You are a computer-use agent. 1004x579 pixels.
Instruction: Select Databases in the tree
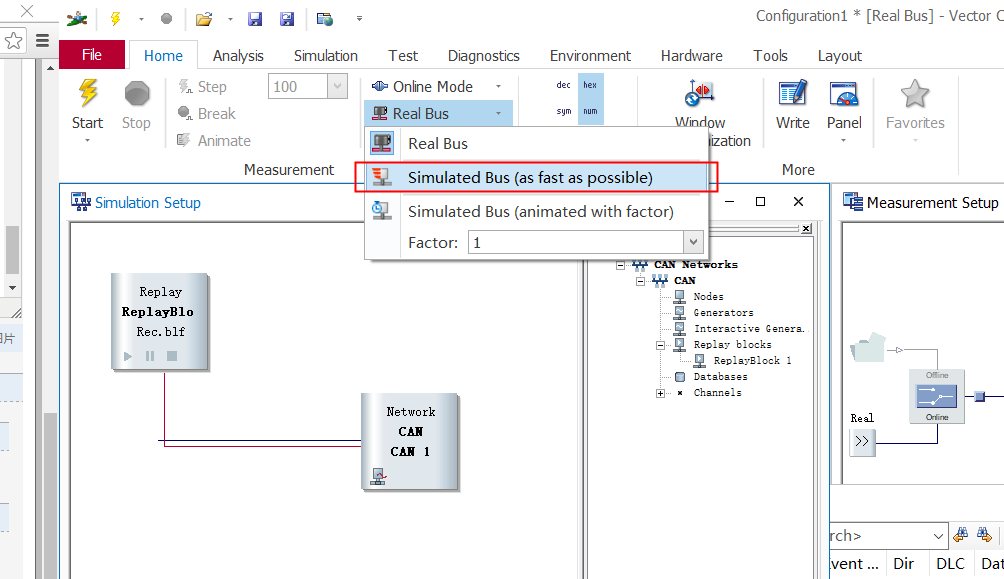click(720, 377)
